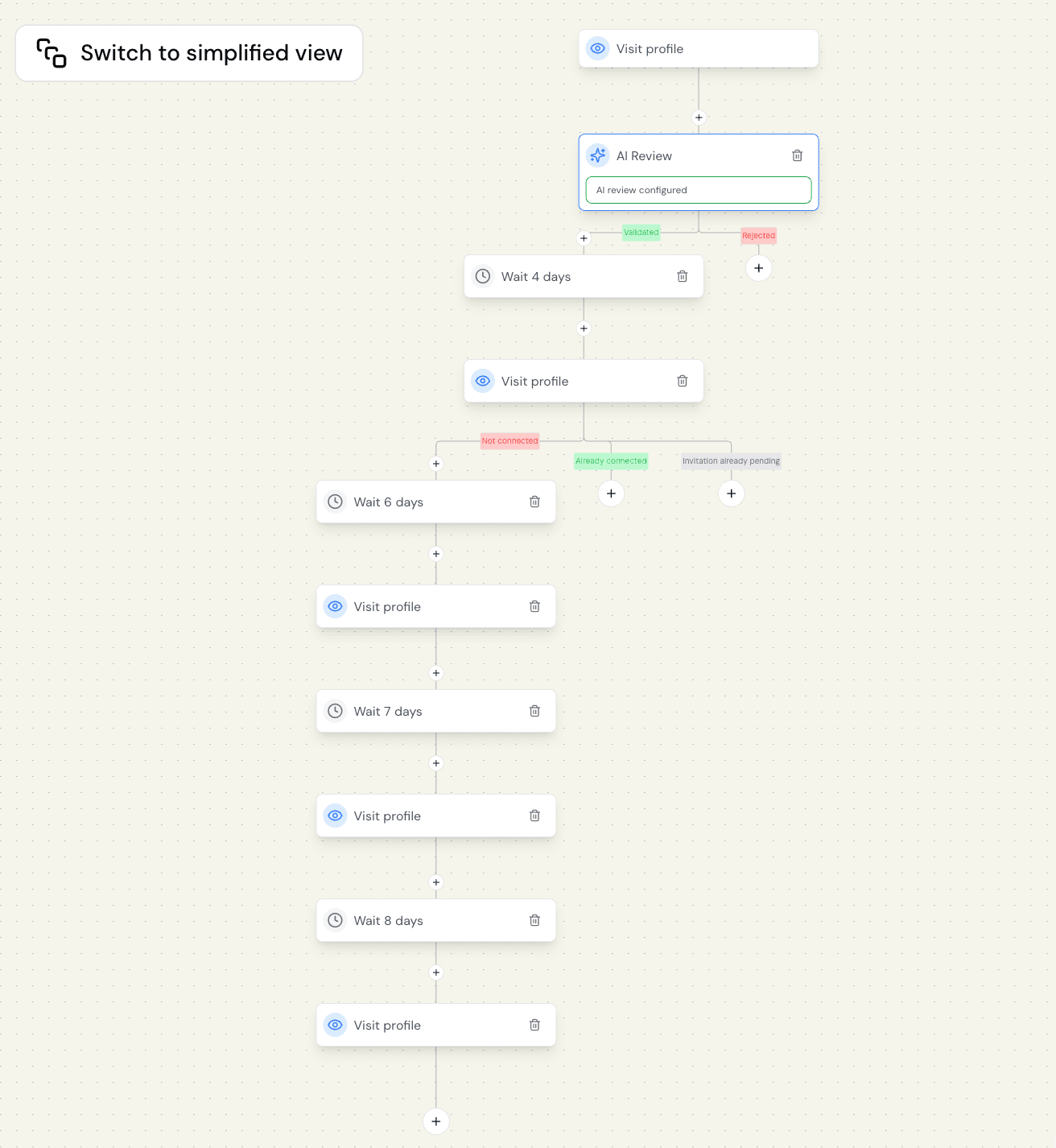Select the Not connected branch label

pos(509,440)
